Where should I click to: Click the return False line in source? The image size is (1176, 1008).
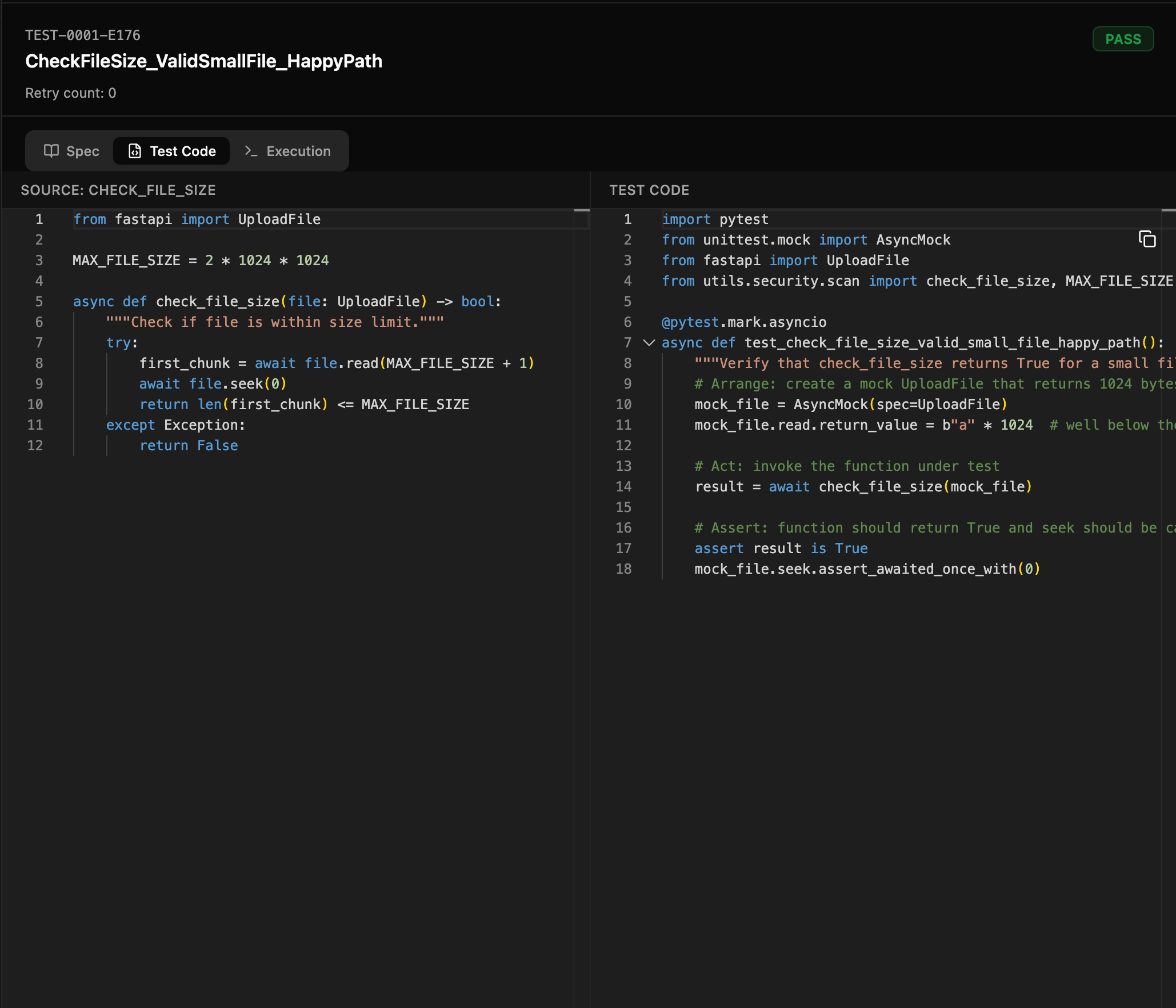189,446
